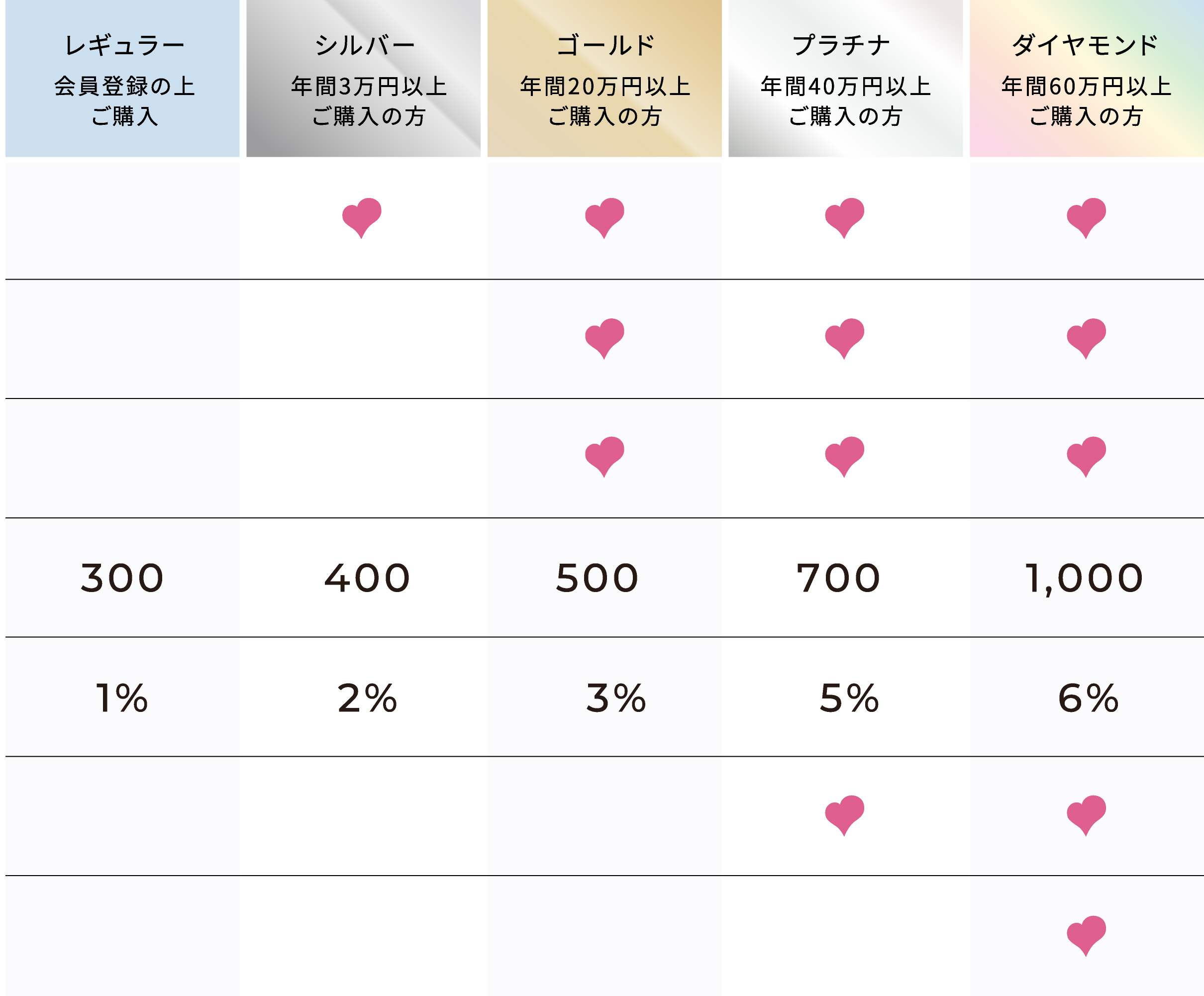Click the 300 value under レギュラー
This screenshot has height=996, width=1204.
[x=122, y=578]
